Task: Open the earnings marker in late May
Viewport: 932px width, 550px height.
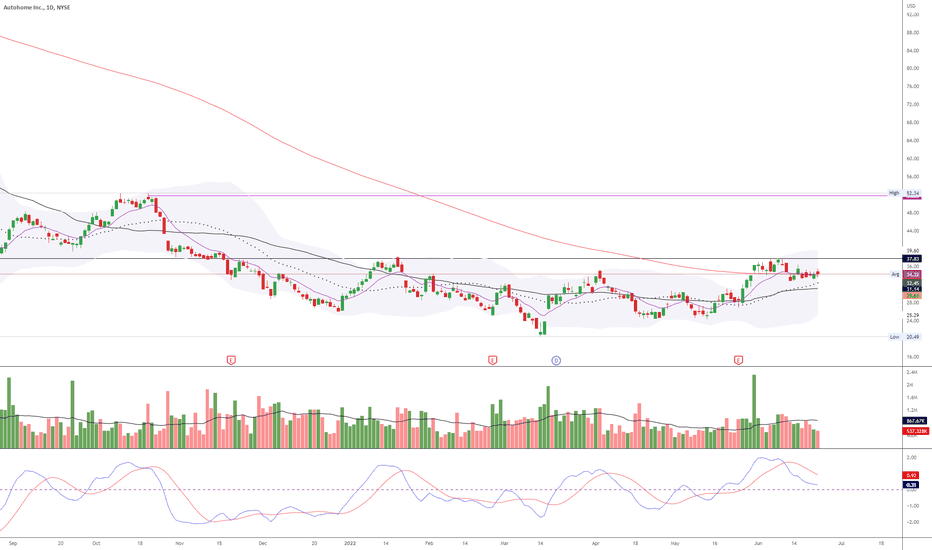Action: [738, 360]
